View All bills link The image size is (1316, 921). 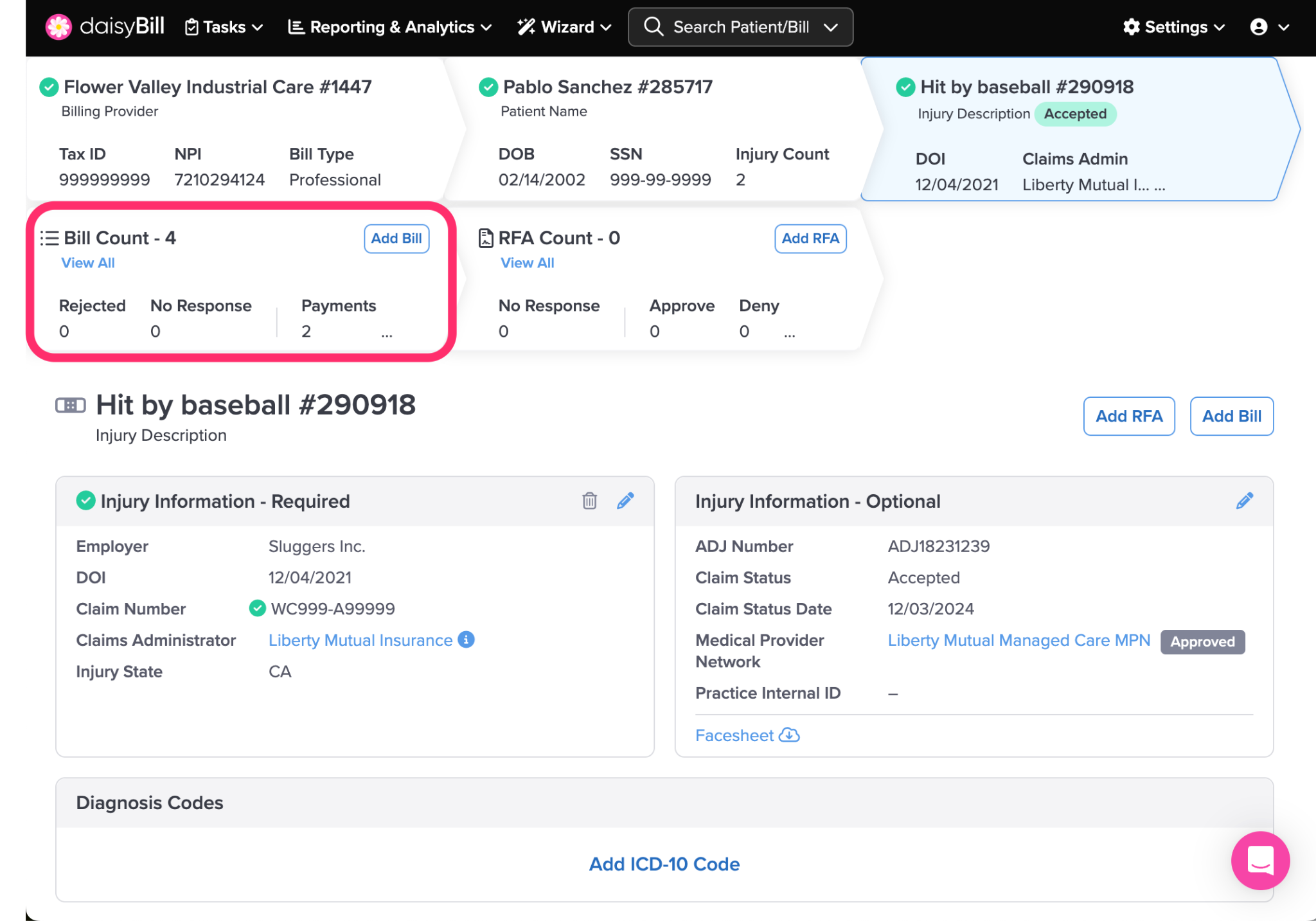pyautogui.click(x=88, y=263)
